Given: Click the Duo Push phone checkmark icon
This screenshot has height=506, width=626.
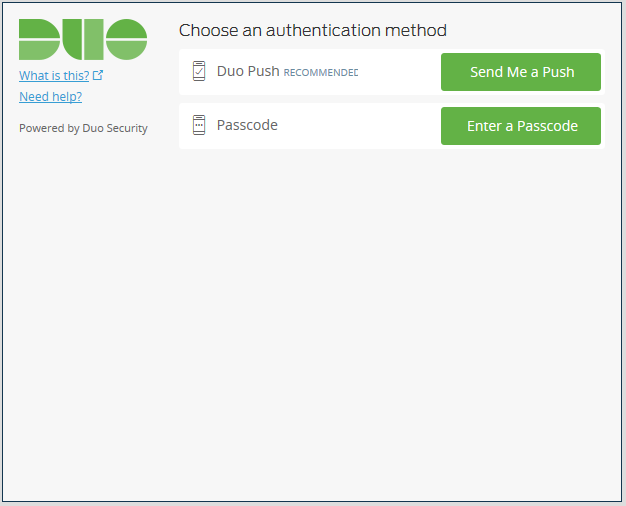Looking at the screenshot, I should tap(199, 72).
